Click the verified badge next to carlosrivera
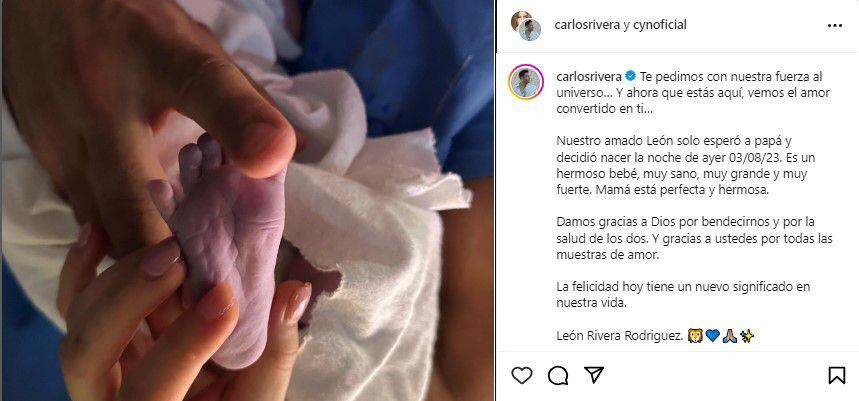Screen dimensions: 859x401 pyautogui.click(x=631, y=77)
